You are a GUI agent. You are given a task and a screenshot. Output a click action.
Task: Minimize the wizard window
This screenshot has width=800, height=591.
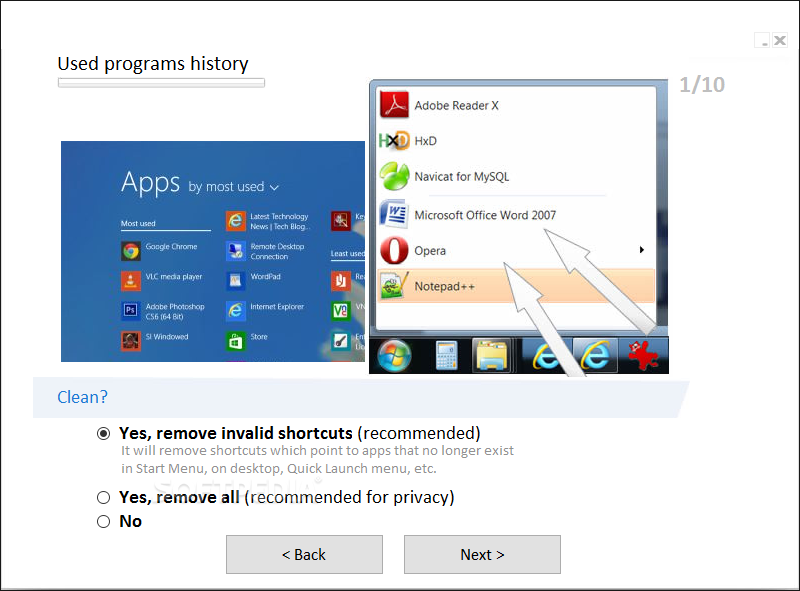(x=763, y=40)
